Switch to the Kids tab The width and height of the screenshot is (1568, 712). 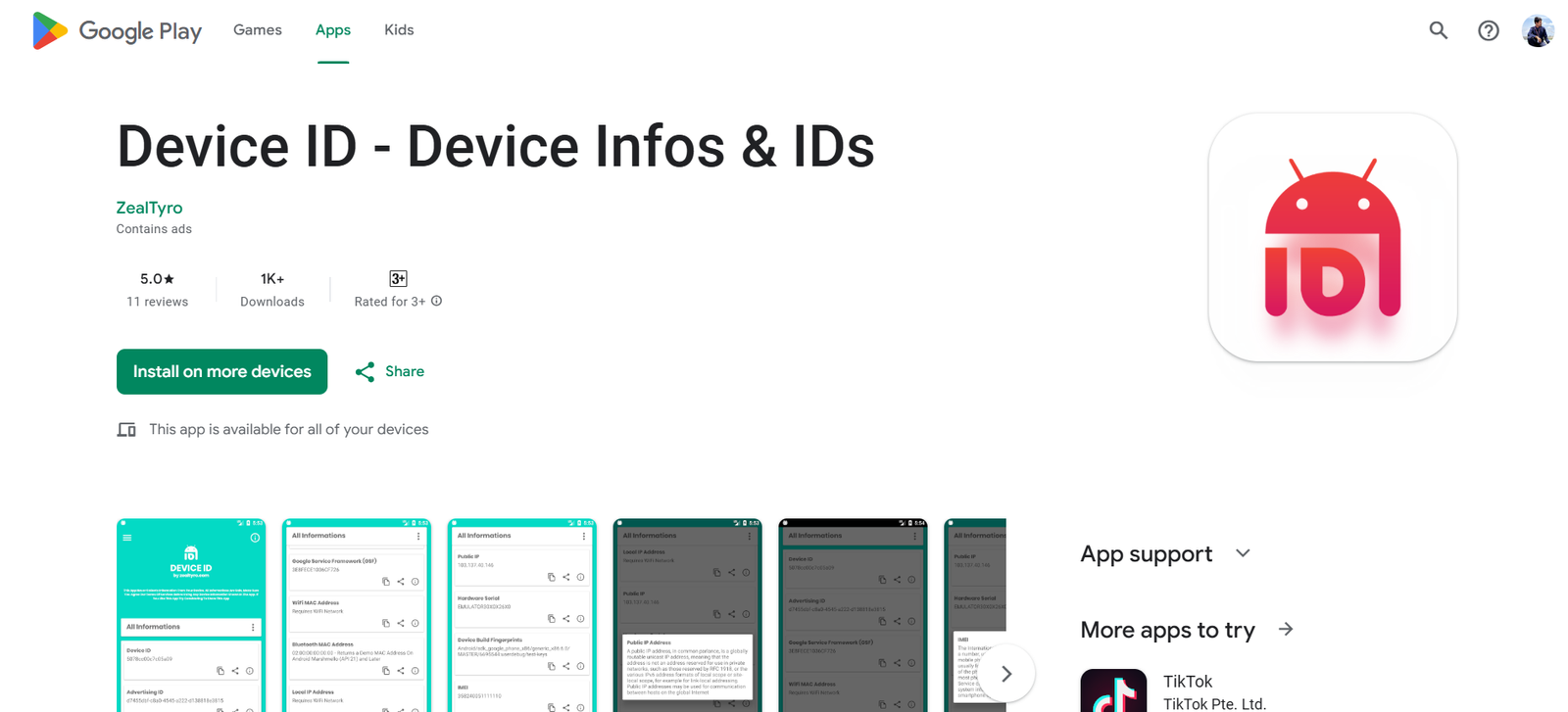pyautogui.click(x=399, y=30)
